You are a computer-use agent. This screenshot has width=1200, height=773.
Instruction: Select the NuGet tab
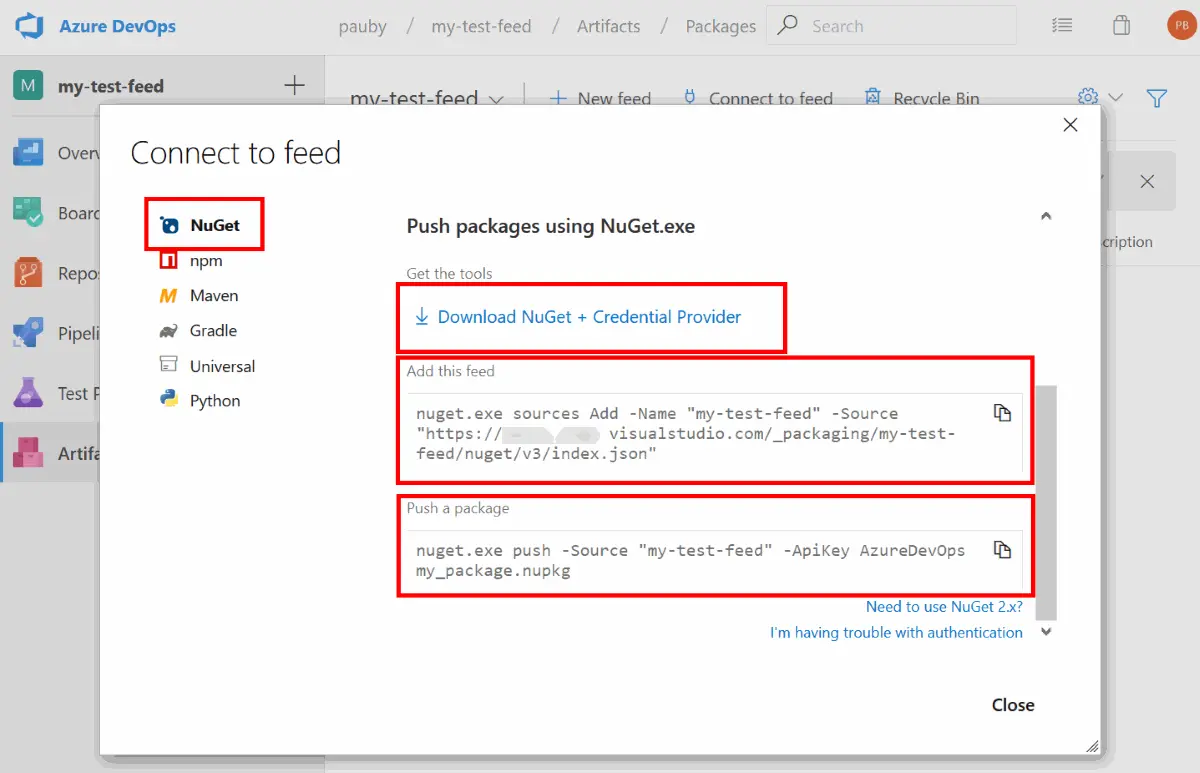206,225
